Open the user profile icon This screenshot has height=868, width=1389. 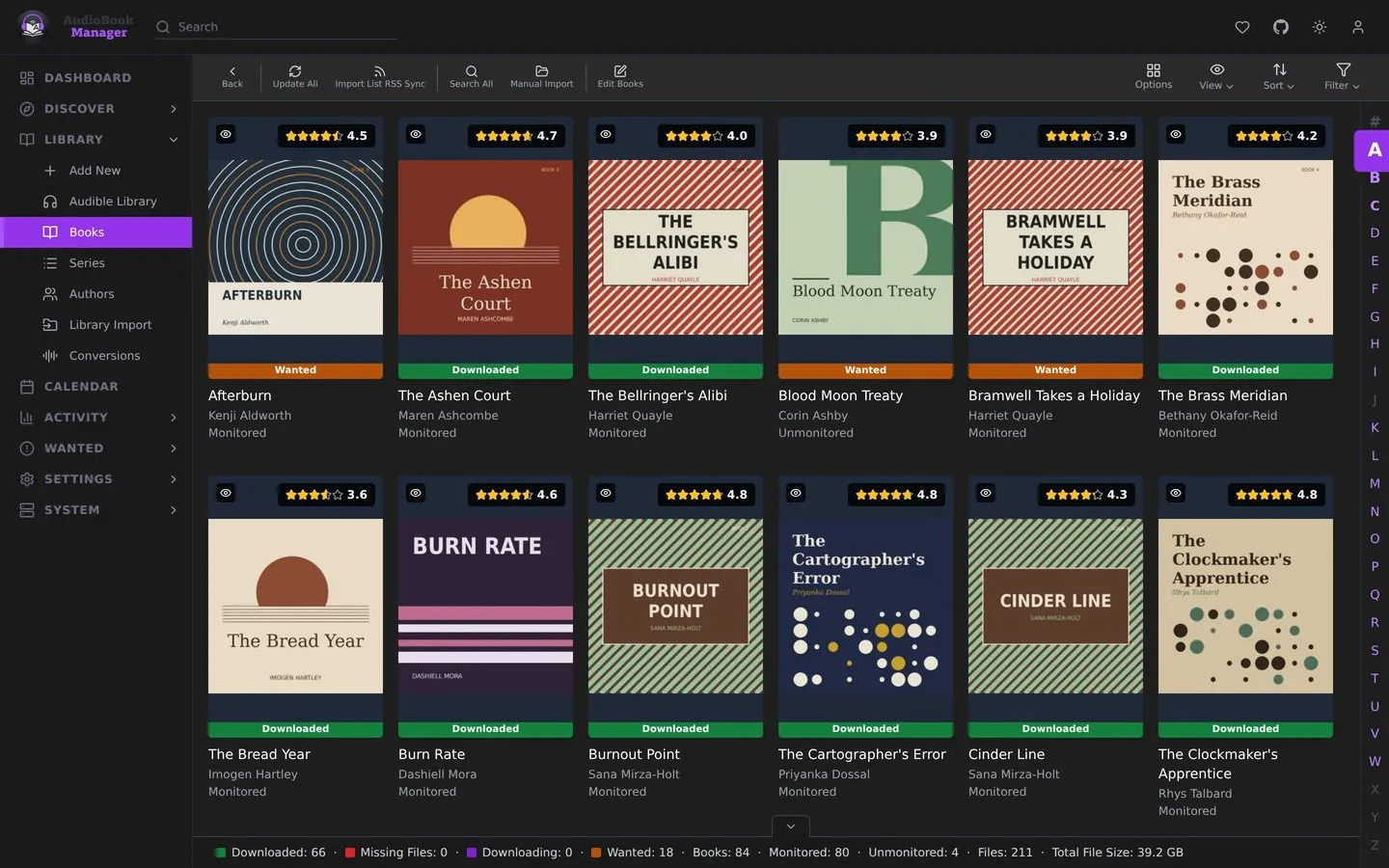click(1358, 27)
